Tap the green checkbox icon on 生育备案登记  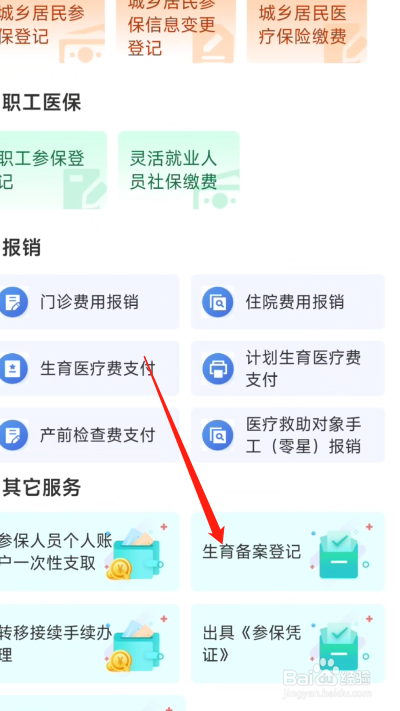339,553
